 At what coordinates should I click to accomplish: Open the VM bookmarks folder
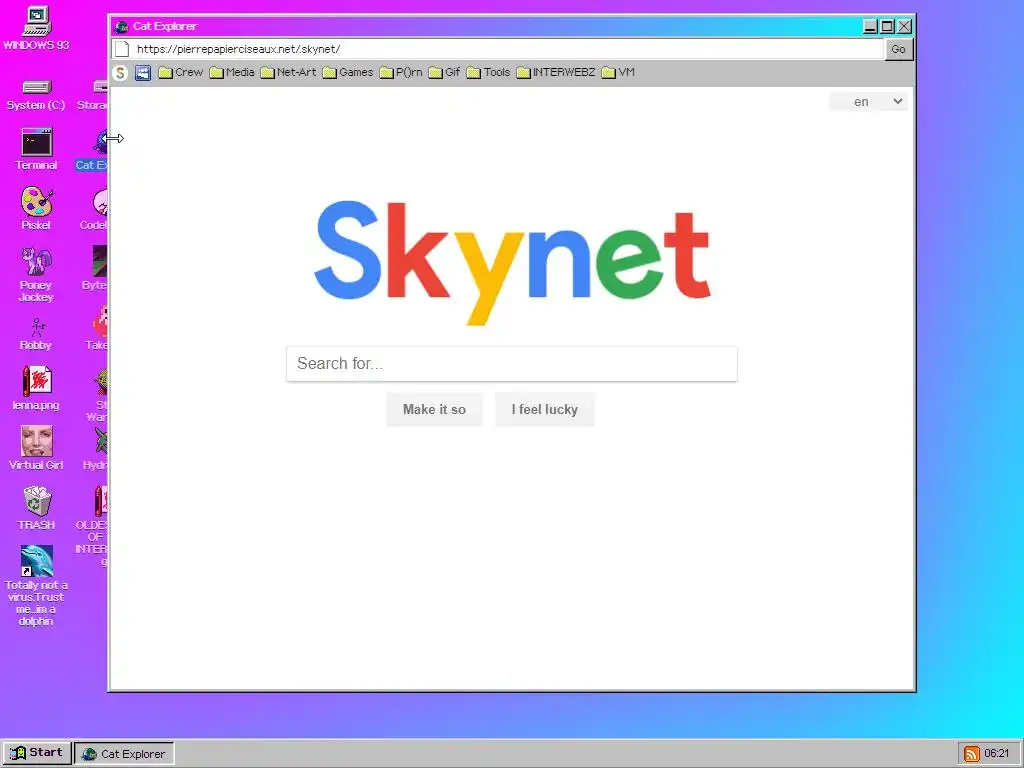pos(618,72)
